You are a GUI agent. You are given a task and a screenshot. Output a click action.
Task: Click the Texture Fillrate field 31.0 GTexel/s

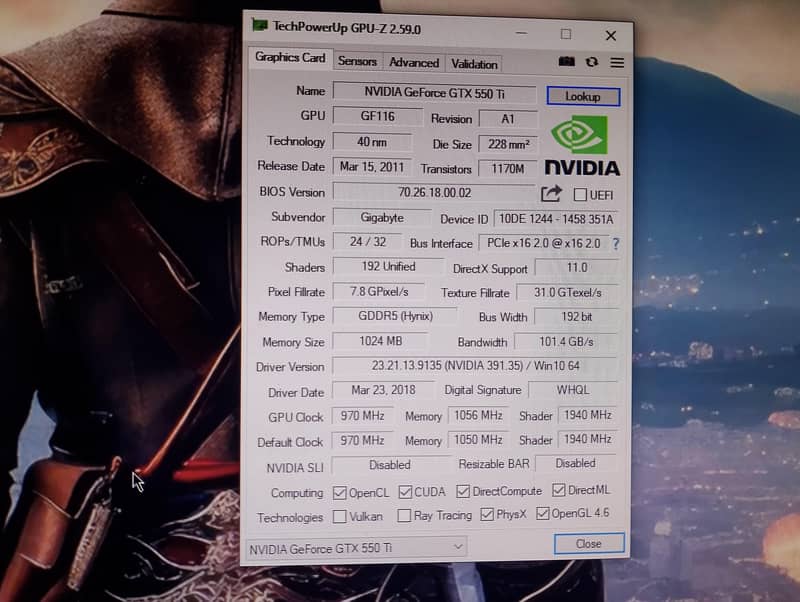click(x=568, y=293)
